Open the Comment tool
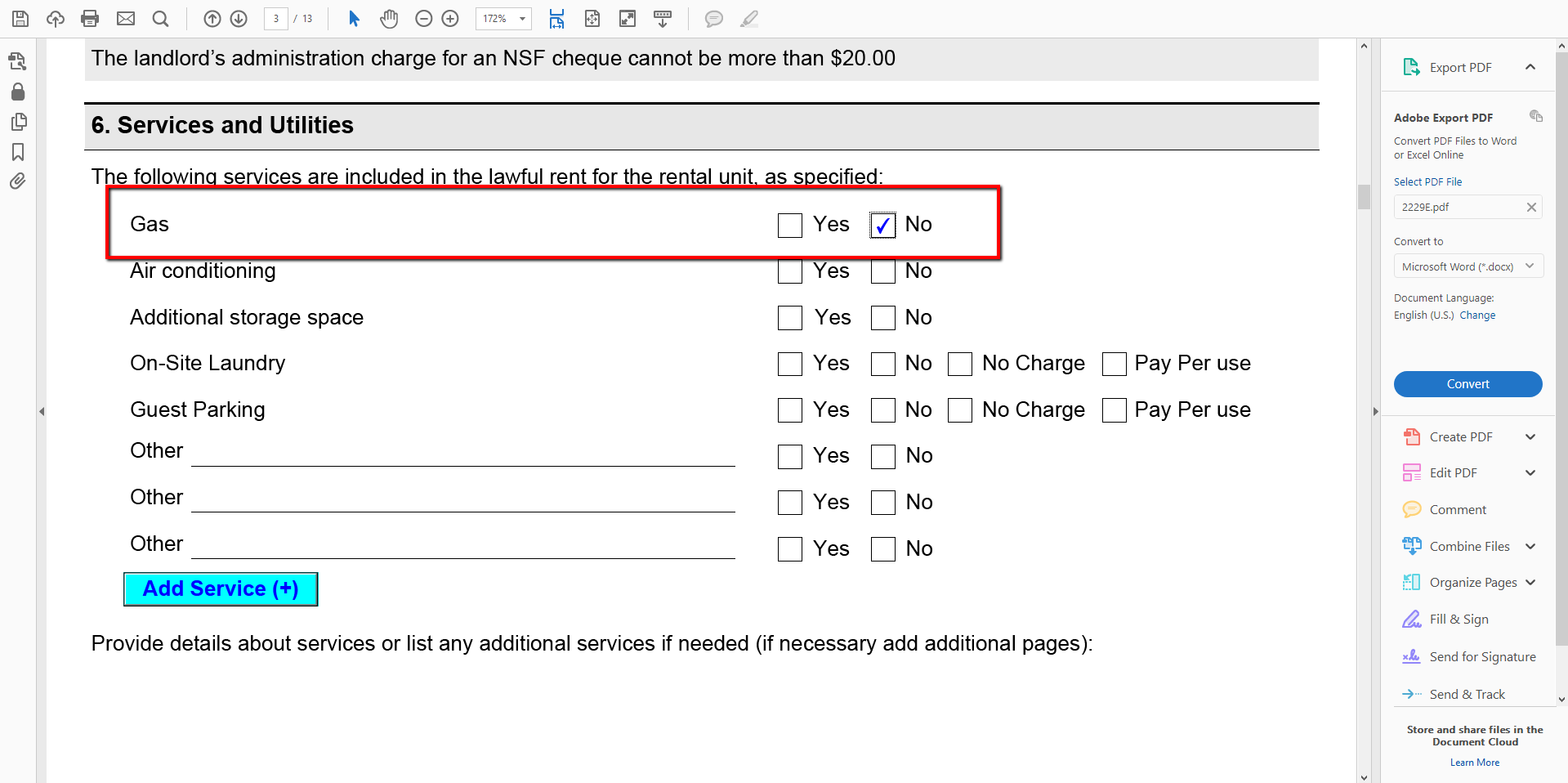The width and height of the screenshot is (1568, 783). tap(1457, 510)
